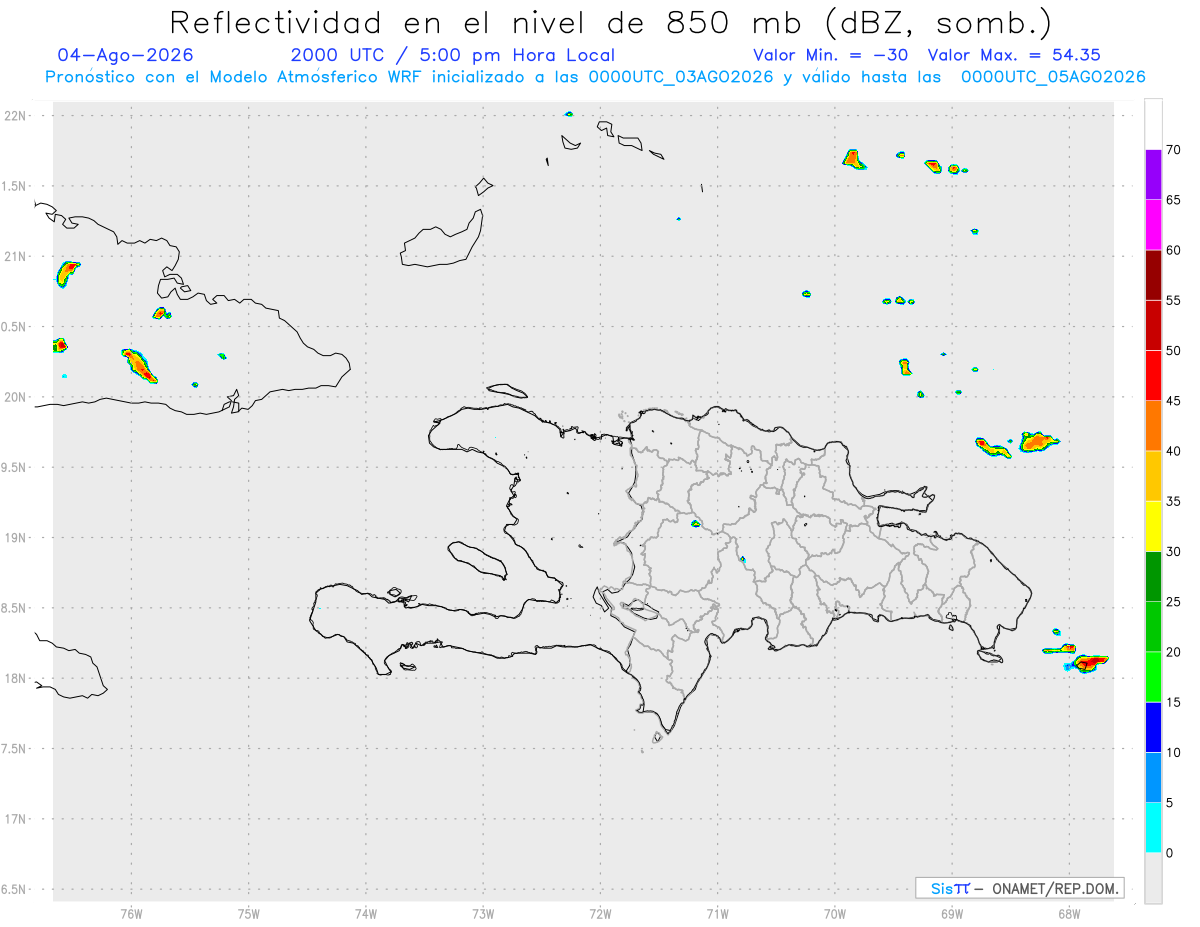The height and width of the screenshot is (927, 1200).
Task: Click the '22N' latitude label
Action: coord(16,116)
